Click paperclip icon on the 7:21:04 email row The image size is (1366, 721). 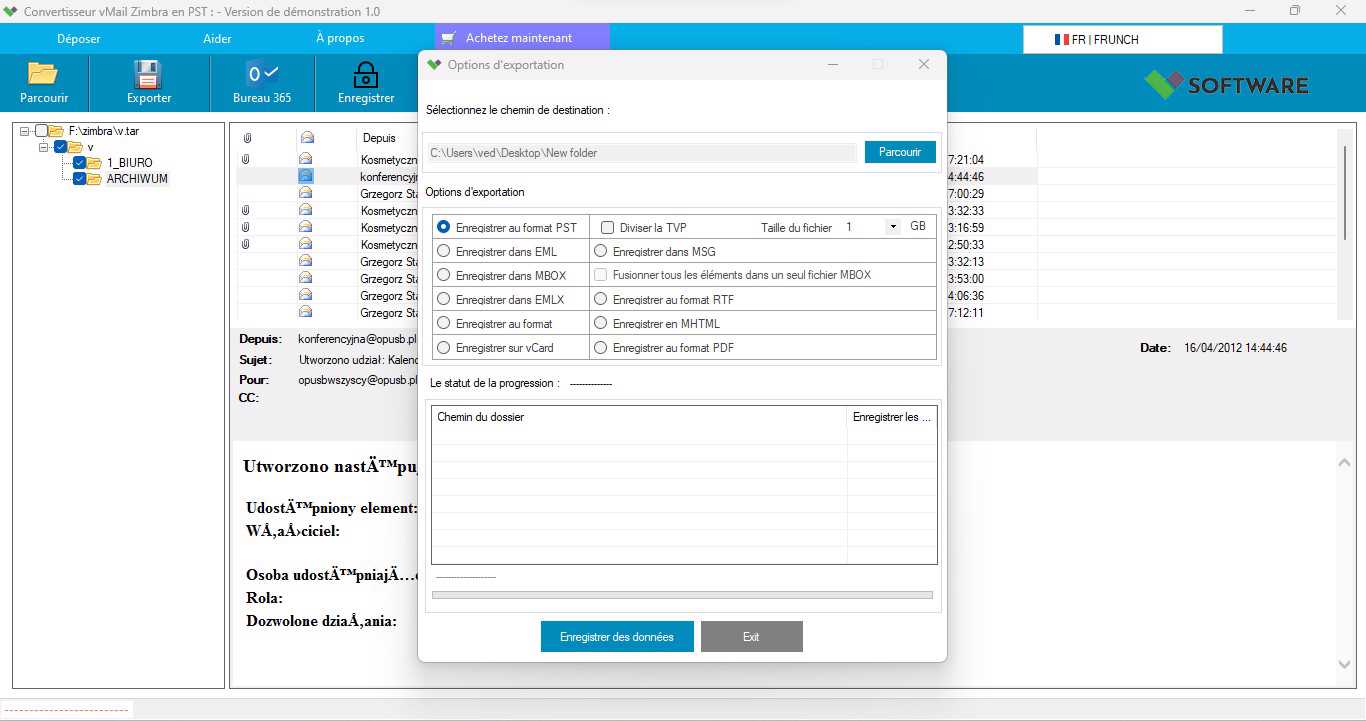click(x=246, y=159)
